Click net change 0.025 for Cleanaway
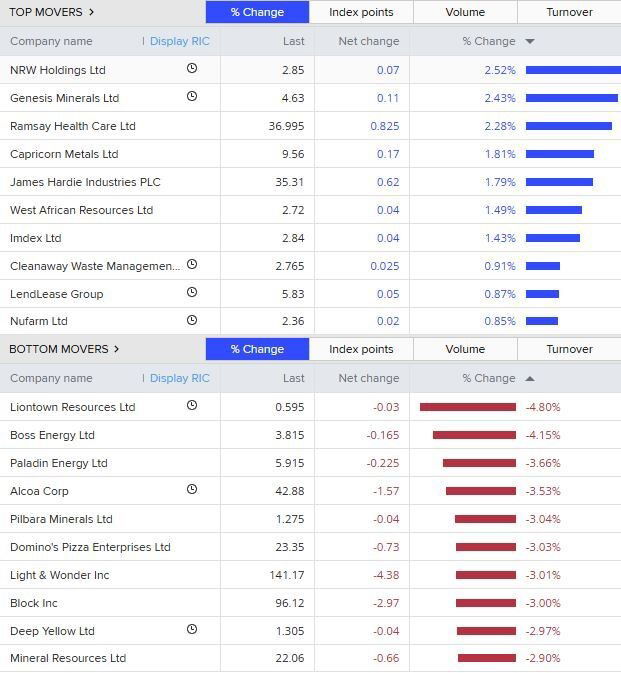The height and width of the screenshot is (673, 621). pyautogui.click(x=385, y=266)
